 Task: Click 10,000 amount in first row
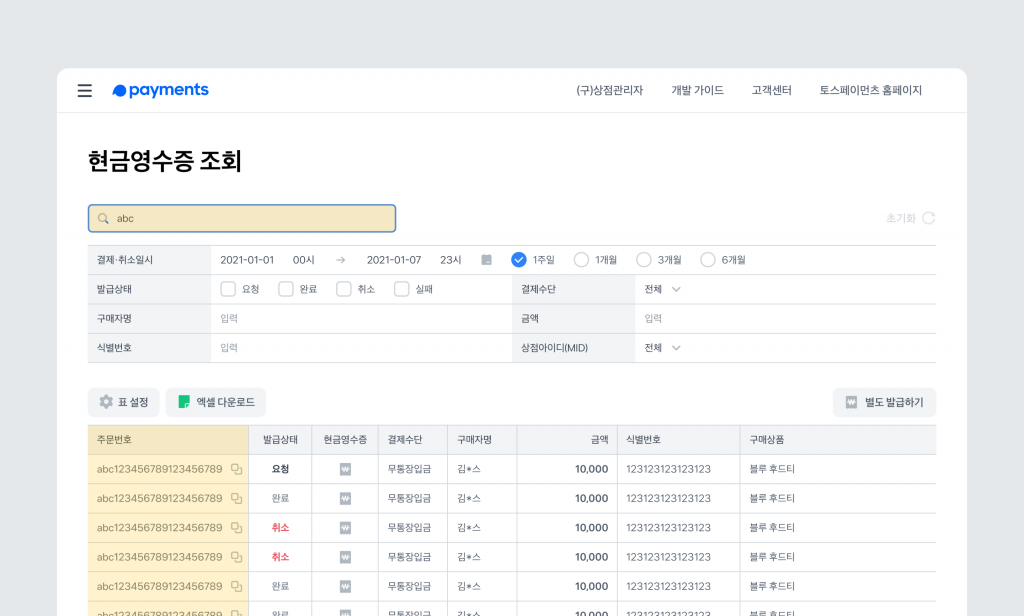coord(592,470)
